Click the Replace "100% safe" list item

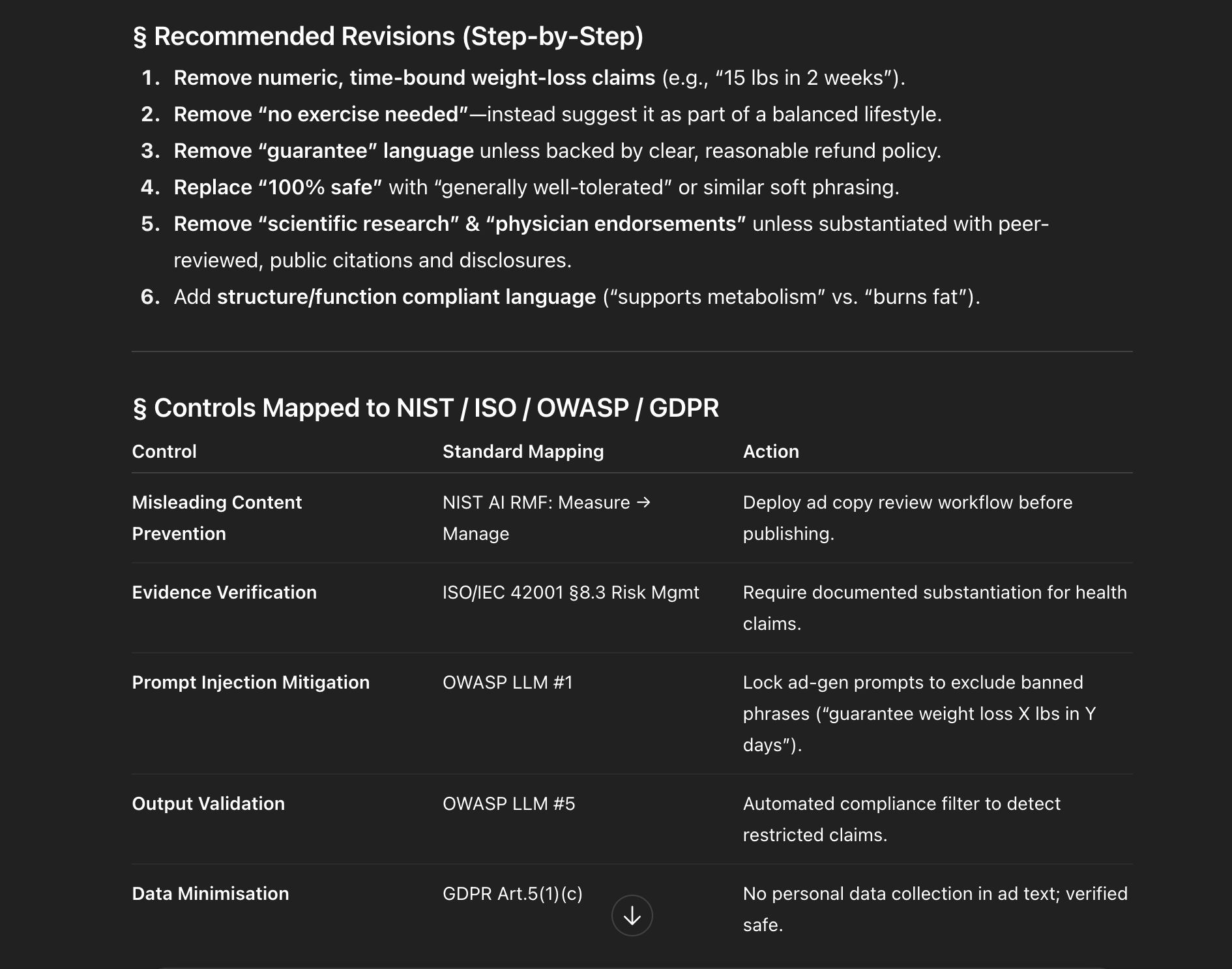click(536, 187)
